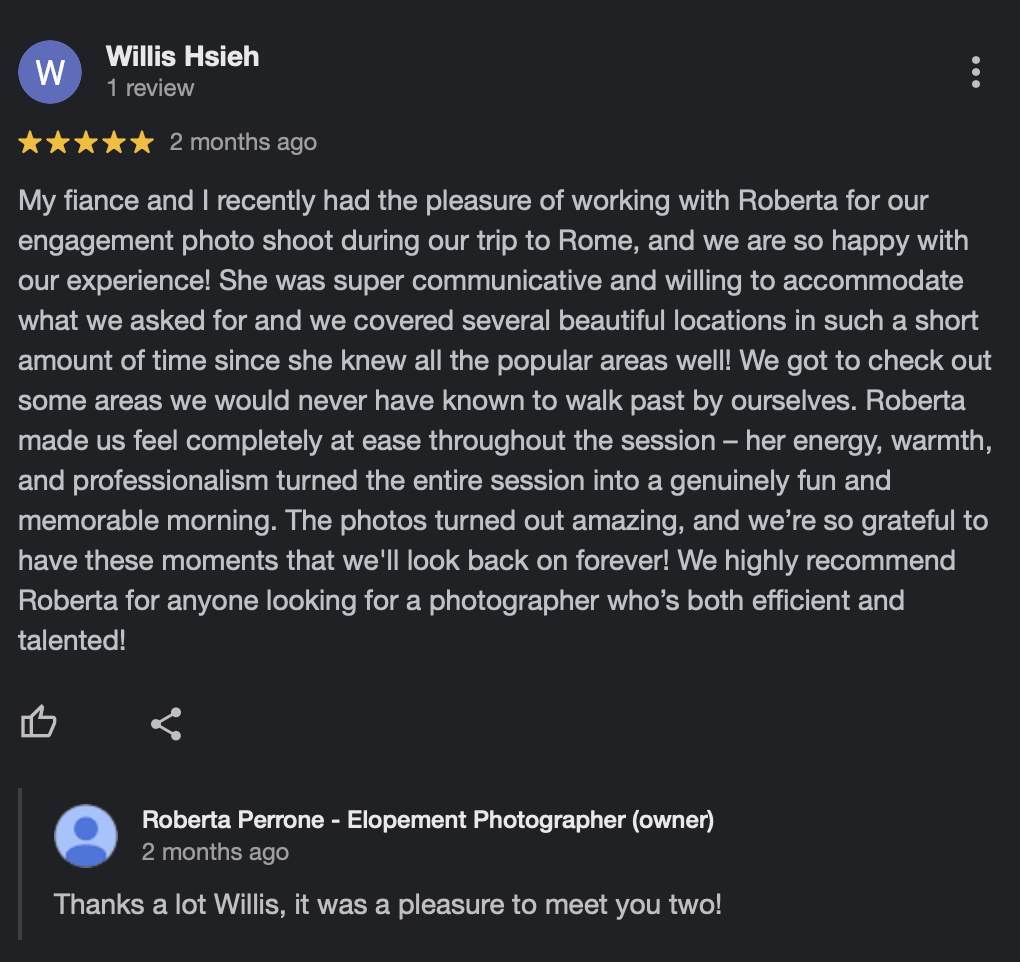Click the final word "talented!" in the review
The width and height of the screenshot is (1020, 962).
point(72,641)
